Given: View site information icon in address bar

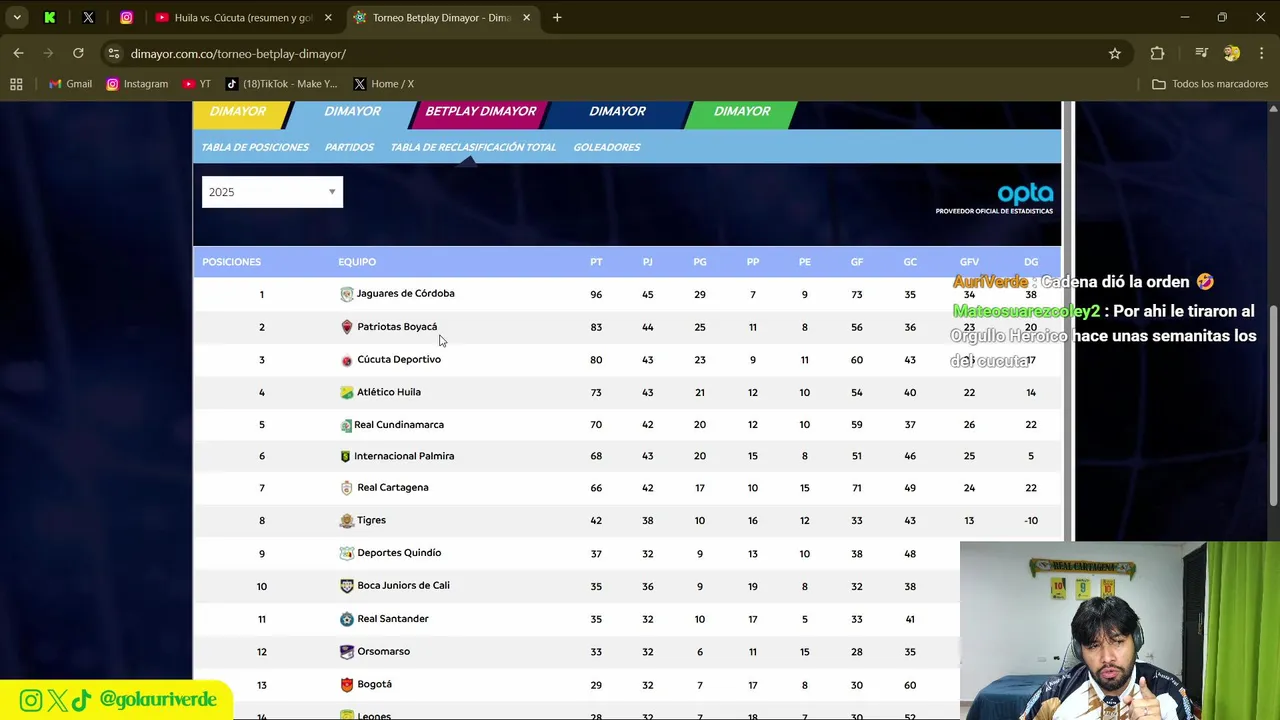Looking at the screenshot, I should [x=114, y=53].
